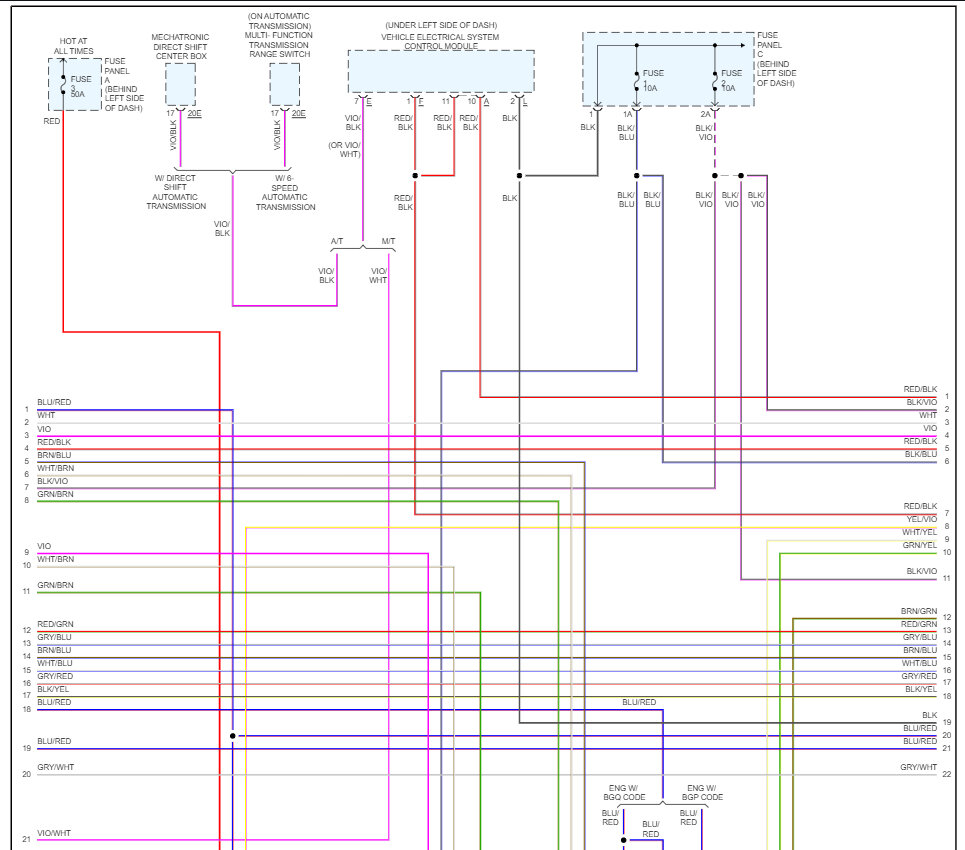The width and height of the screenshot is (965, 850).
Task: Select connector pin E on the control module
Action: [x=368, y=103]
